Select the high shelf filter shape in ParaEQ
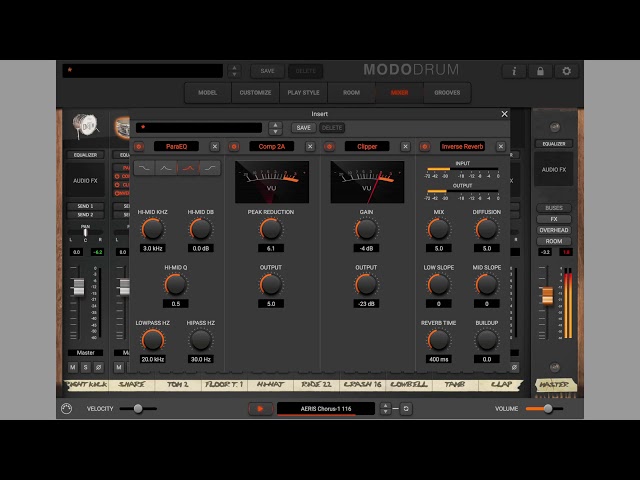Viewport: 640px width, 480px height. coord(210,168)
